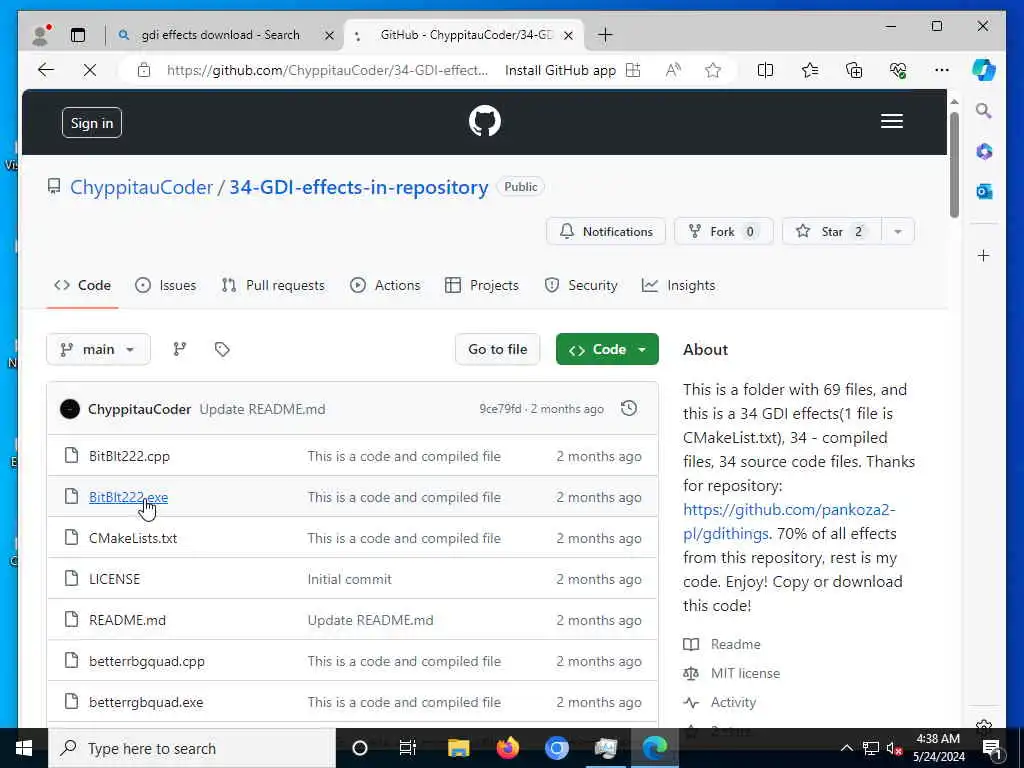1024x768 pixels.
Task: Click Edge's back arrow
Action: pyautogui.click(x=46, y=70)
